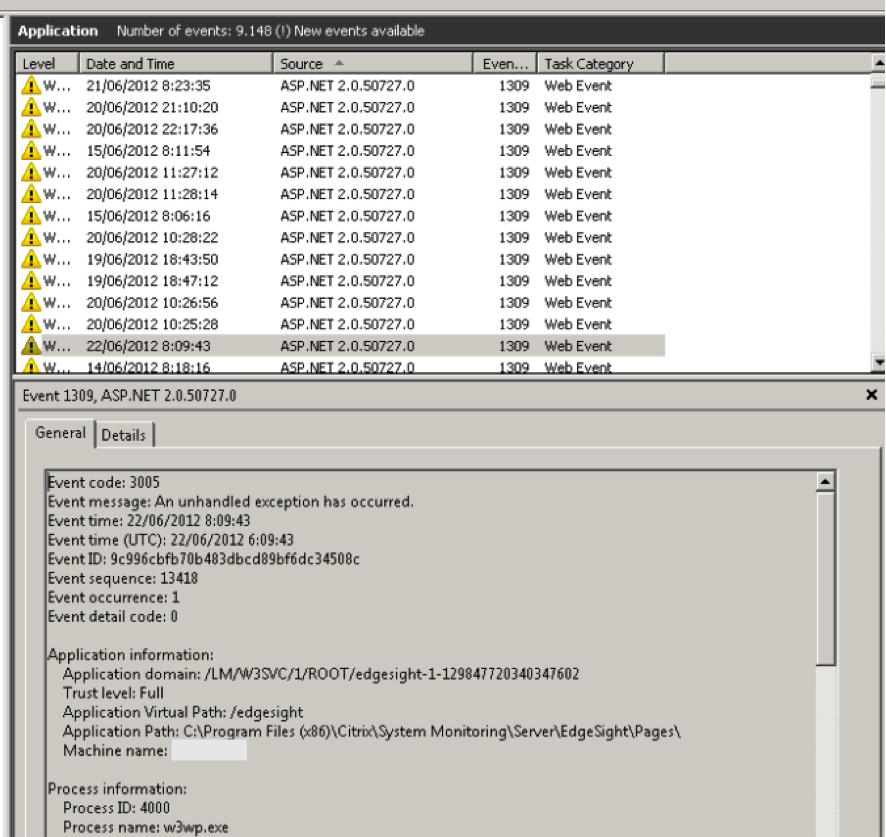Click warning icon for 21/06/2012 8:23:35 event
The height and width of the screenshot is (837, 886).
[31, 86]
